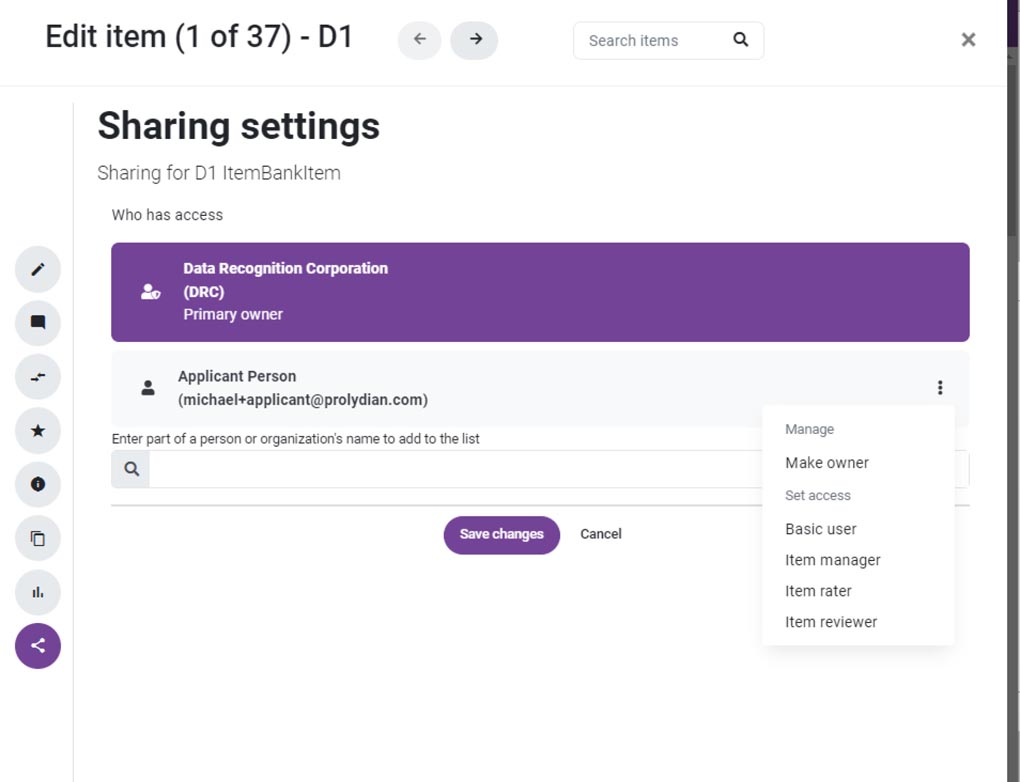
Task: Click the Cancel button
Action: (600, 534)
